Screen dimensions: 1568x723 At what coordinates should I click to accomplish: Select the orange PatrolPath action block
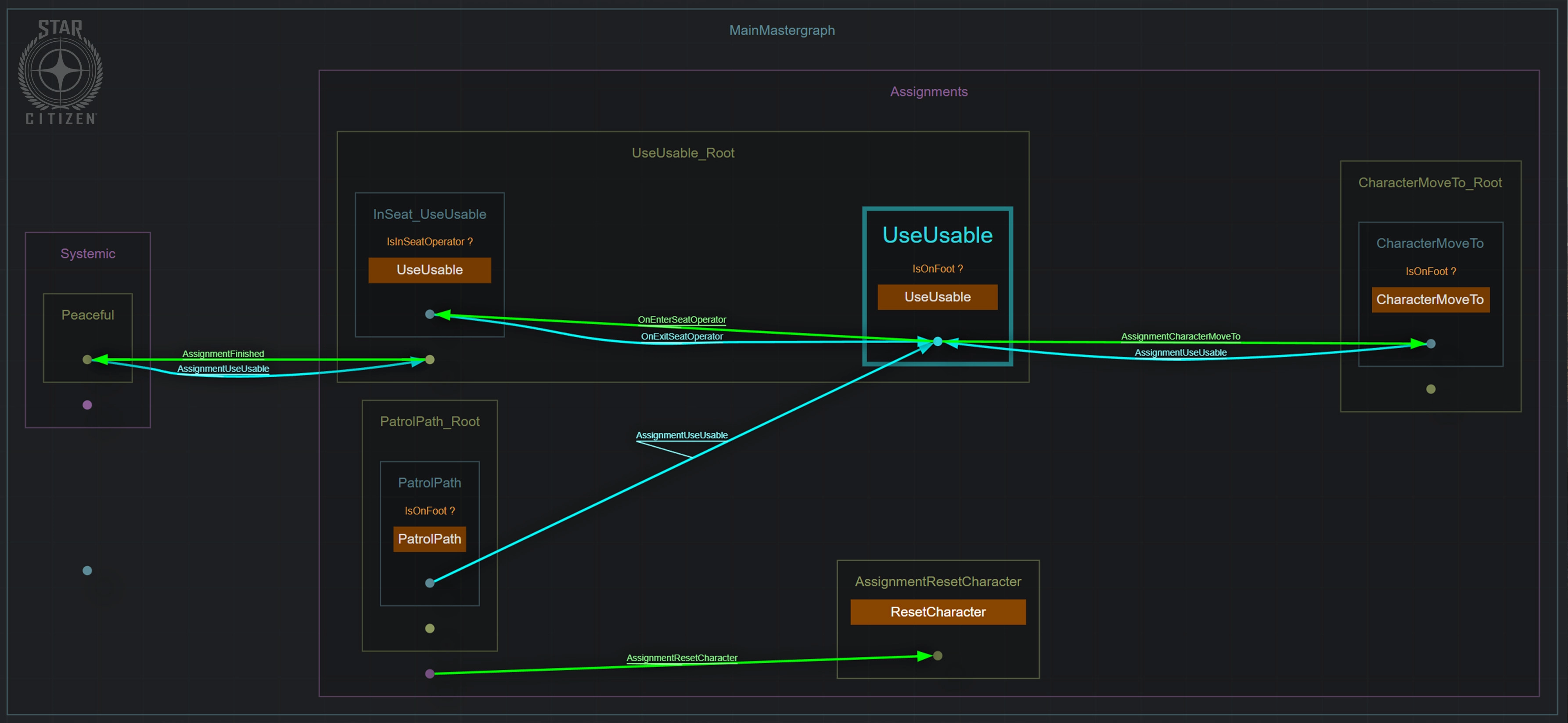tap(430, 539)
